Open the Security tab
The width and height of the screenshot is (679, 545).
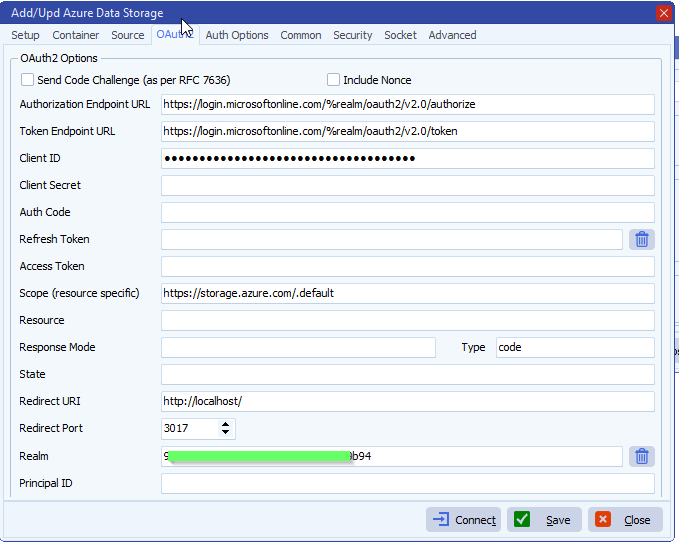tap(352, 35)
